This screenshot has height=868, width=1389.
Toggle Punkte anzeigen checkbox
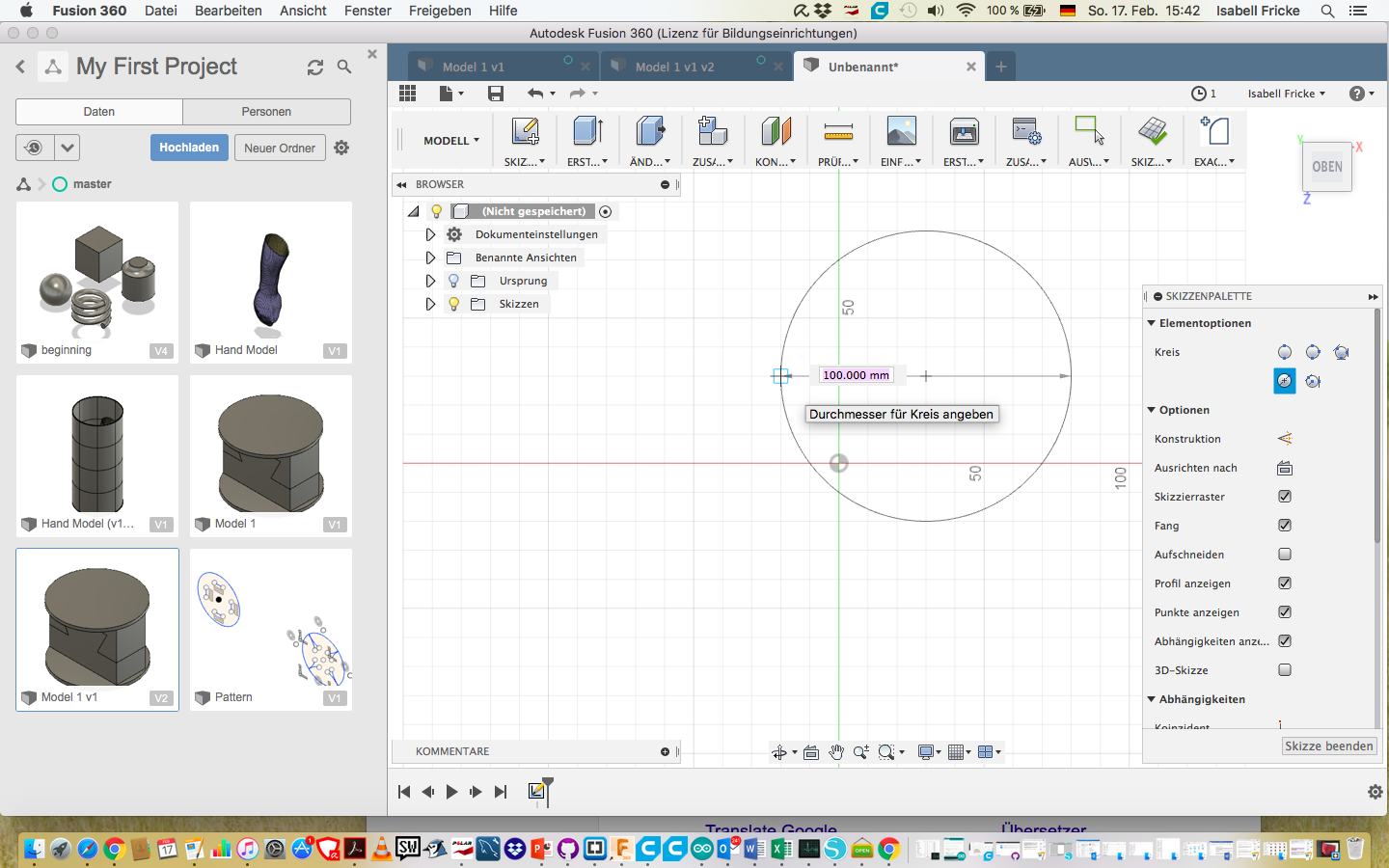1285,612
